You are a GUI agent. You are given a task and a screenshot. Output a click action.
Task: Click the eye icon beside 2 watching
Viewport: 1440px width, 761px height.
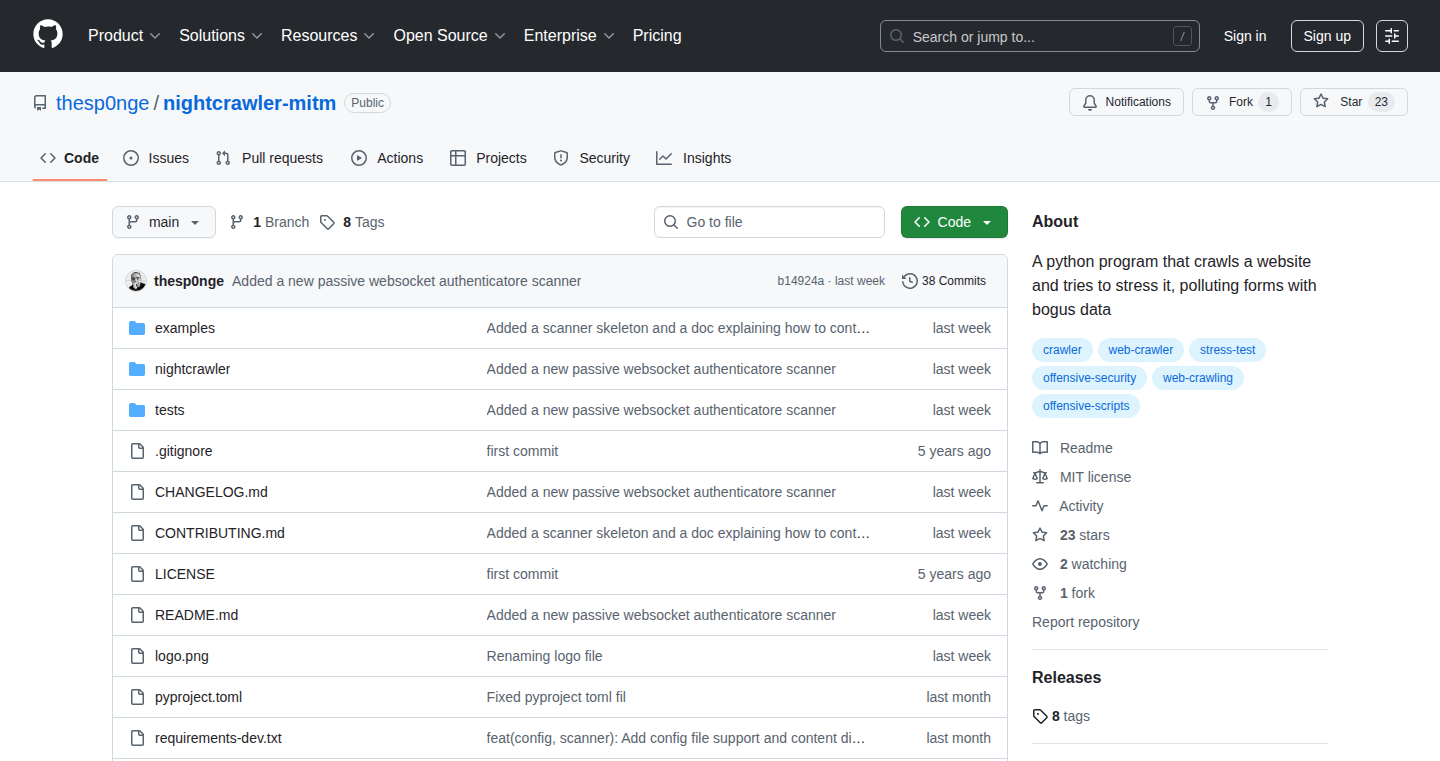point(1040,564)
